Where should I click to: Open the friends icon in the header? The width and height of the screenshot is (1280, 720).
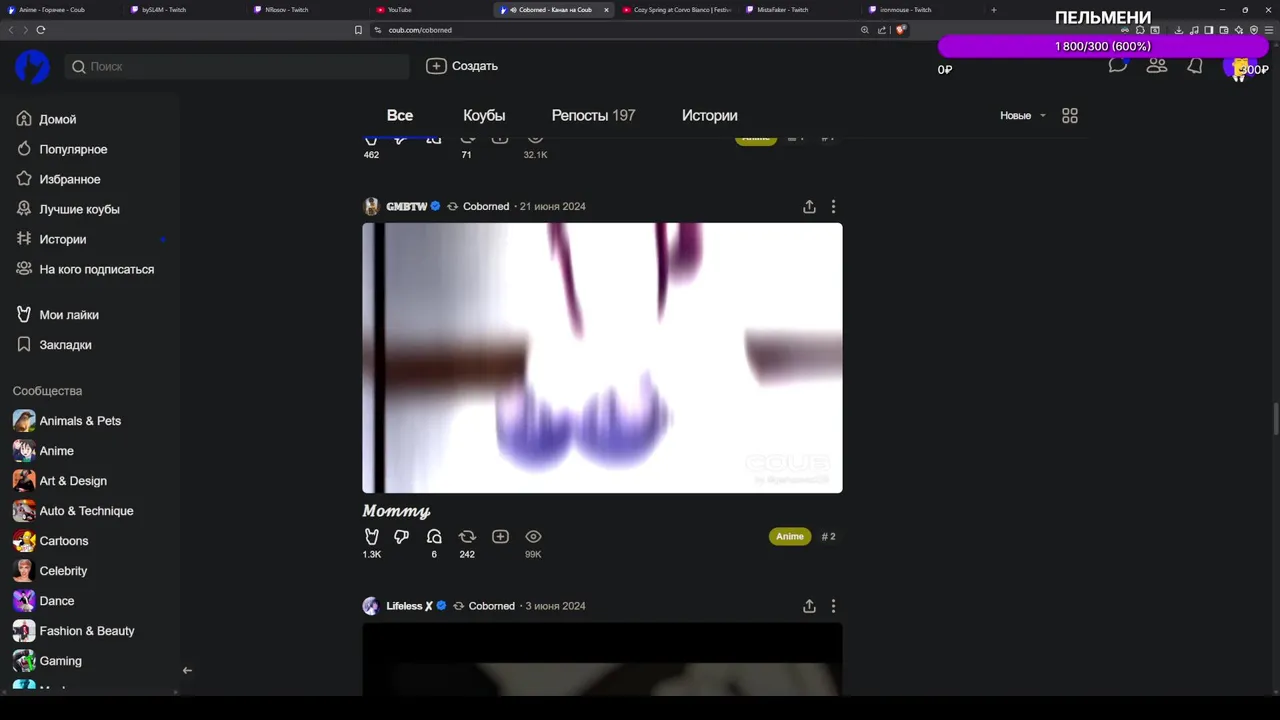[1157, 66]
